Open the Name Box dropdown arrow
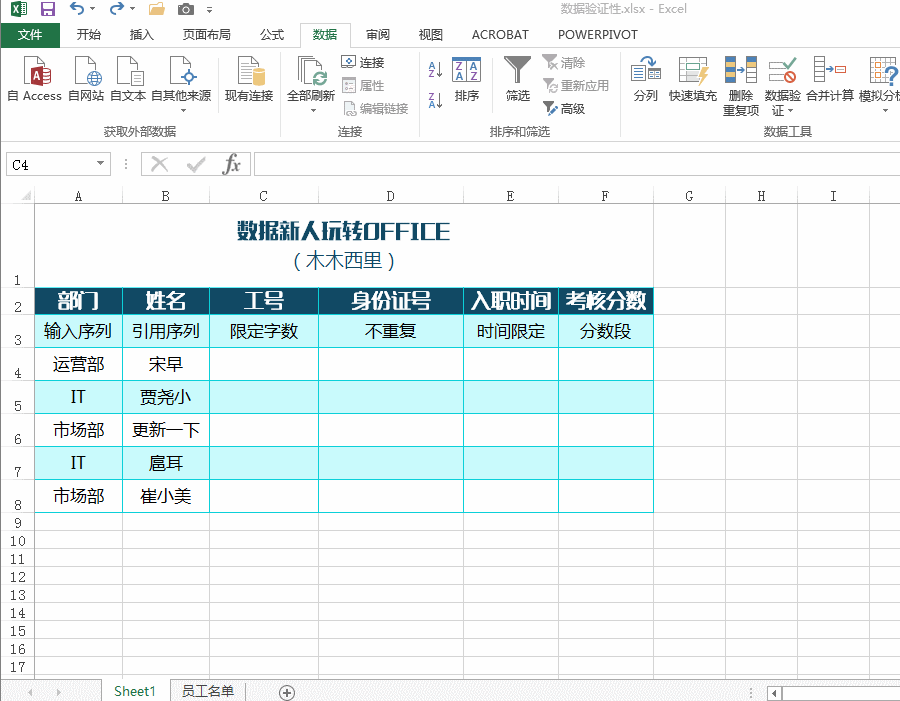This screenshot has height=701, width=900. 100,164
